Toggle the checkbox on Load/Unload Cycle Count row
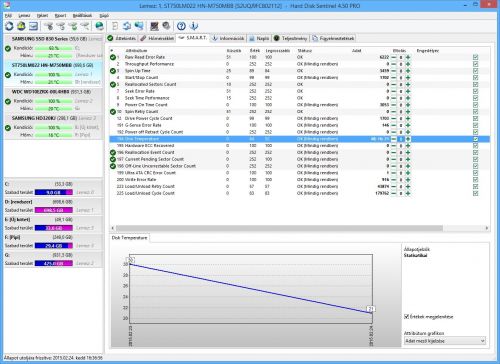The width and height of the screenshot is (500, 364). coord(475,193)
